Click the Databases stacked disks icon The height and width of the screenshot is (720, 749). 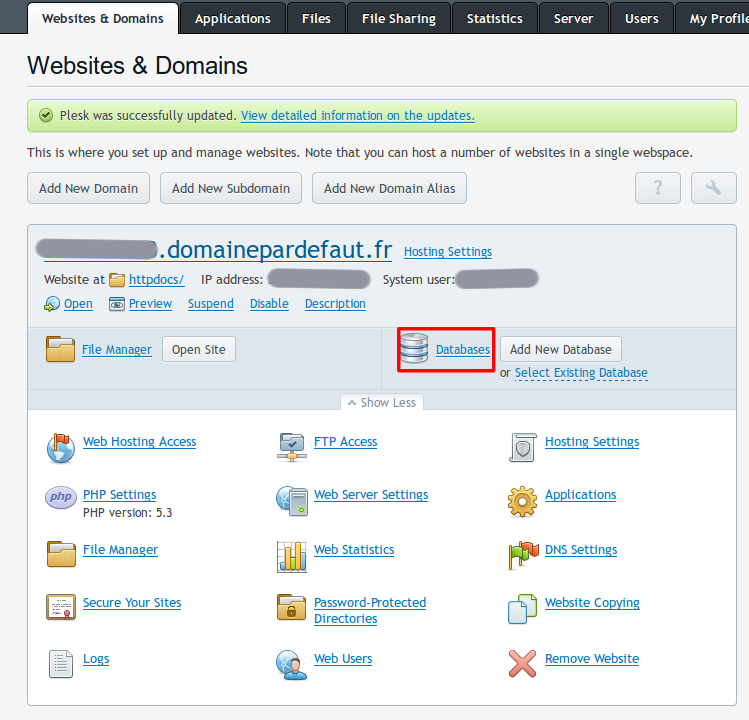414,348
